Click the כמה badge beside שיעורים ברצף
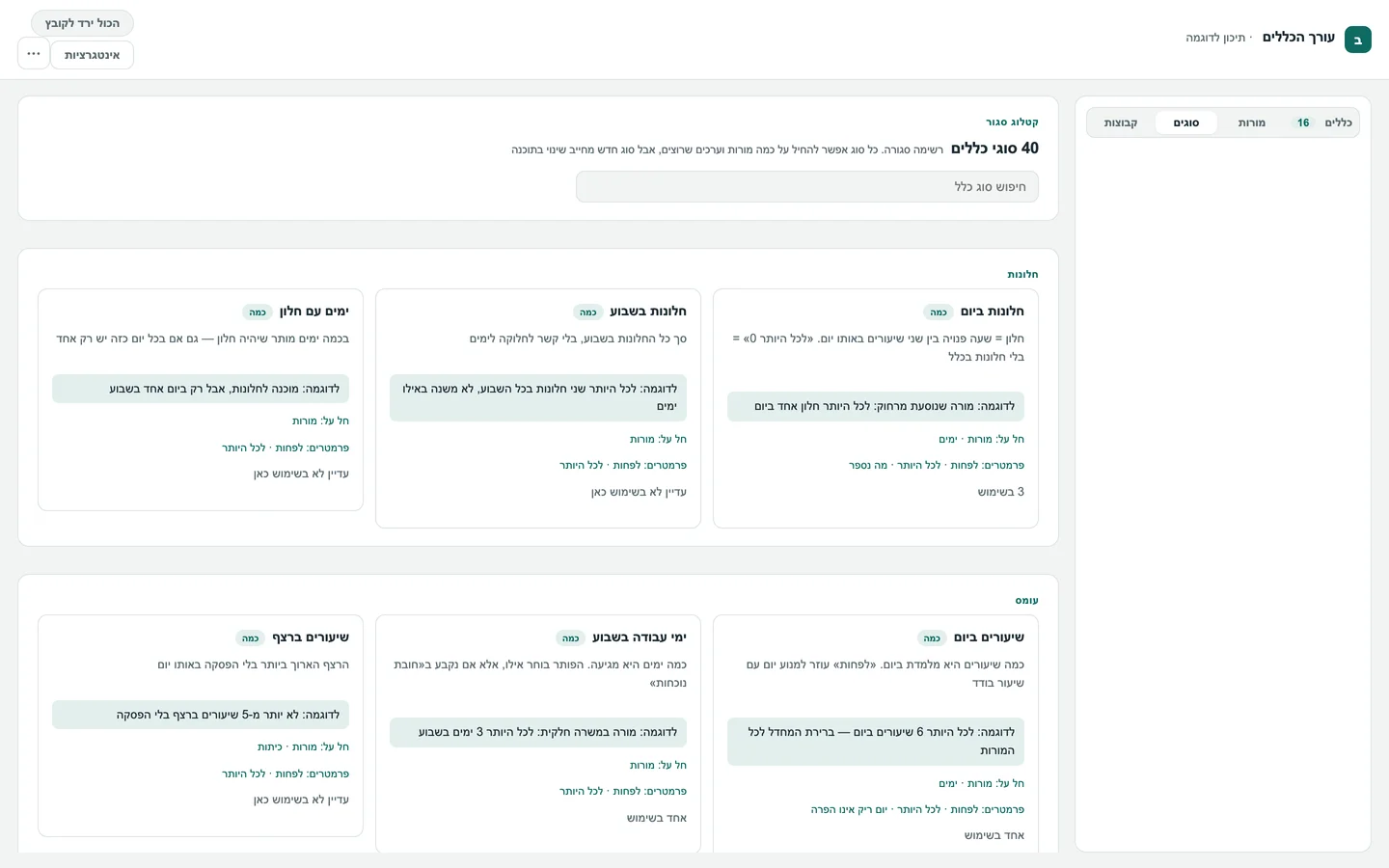Image resolution: width=1389 pixels, height=868 pixels. pyautogui.click(x=251, y=638)
